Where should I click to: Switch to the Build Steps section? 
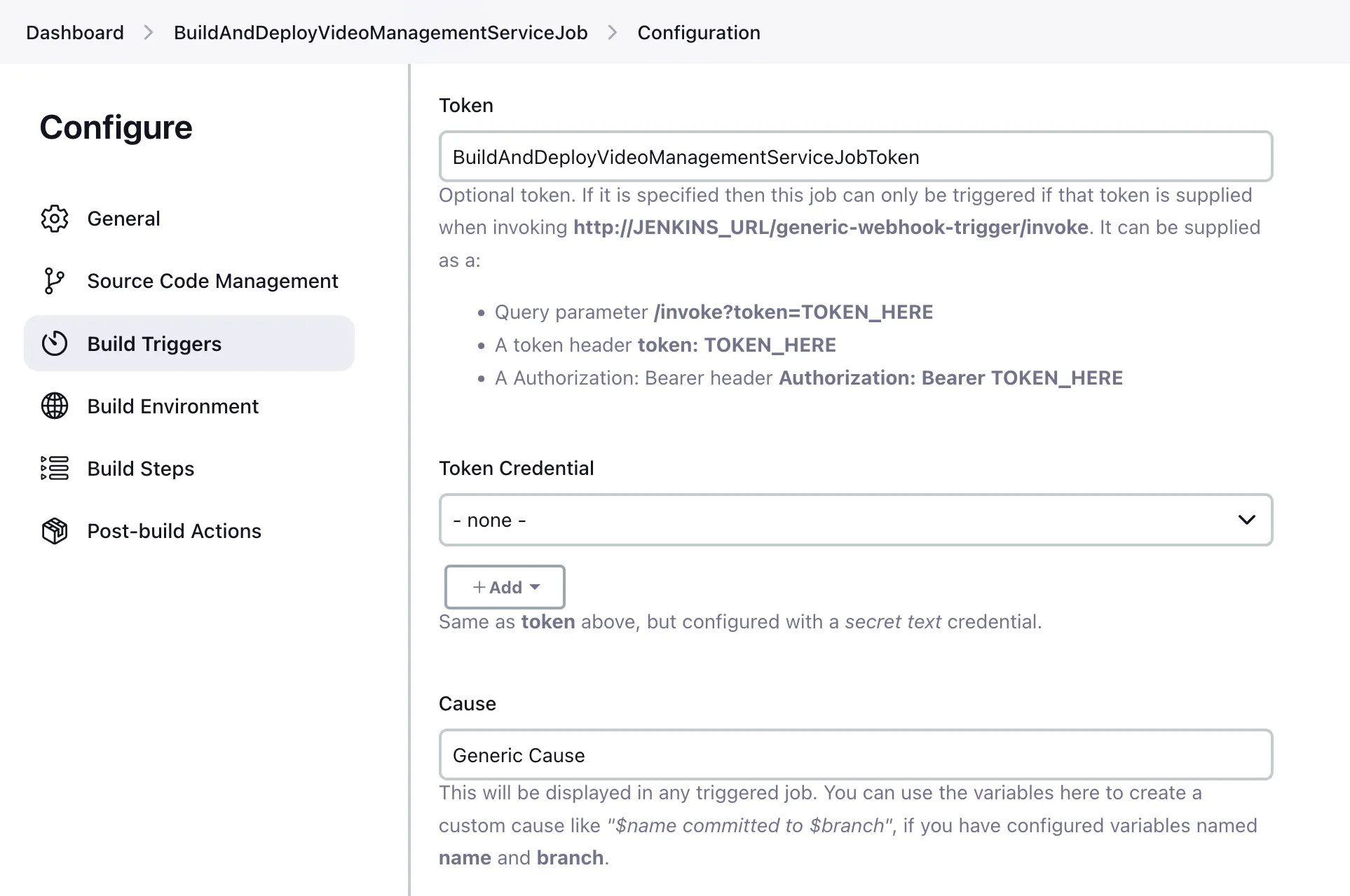click(x=139, y=468)
